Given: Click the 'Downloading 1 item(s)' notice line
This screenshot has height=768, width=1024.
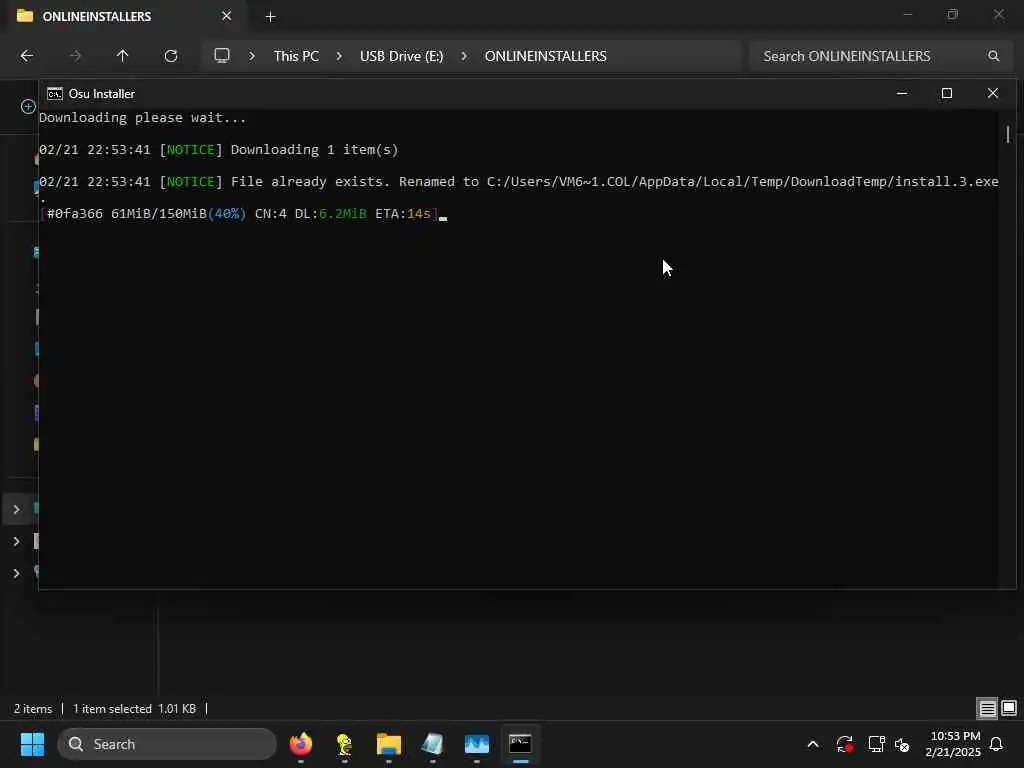Looking at the screenshot, I should coord(219,150).
